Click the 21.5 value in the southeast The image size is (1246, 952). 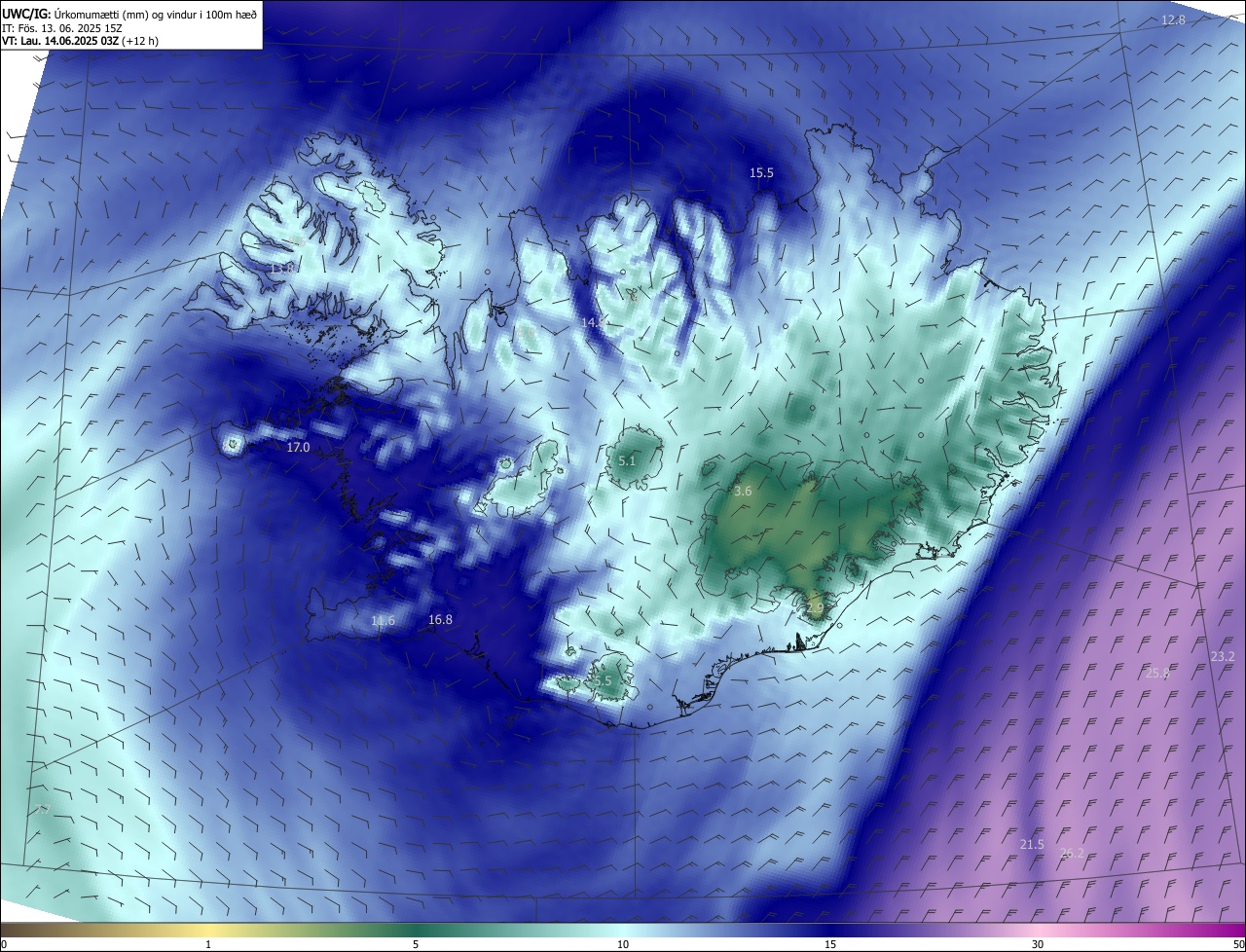click(1032, 845)
